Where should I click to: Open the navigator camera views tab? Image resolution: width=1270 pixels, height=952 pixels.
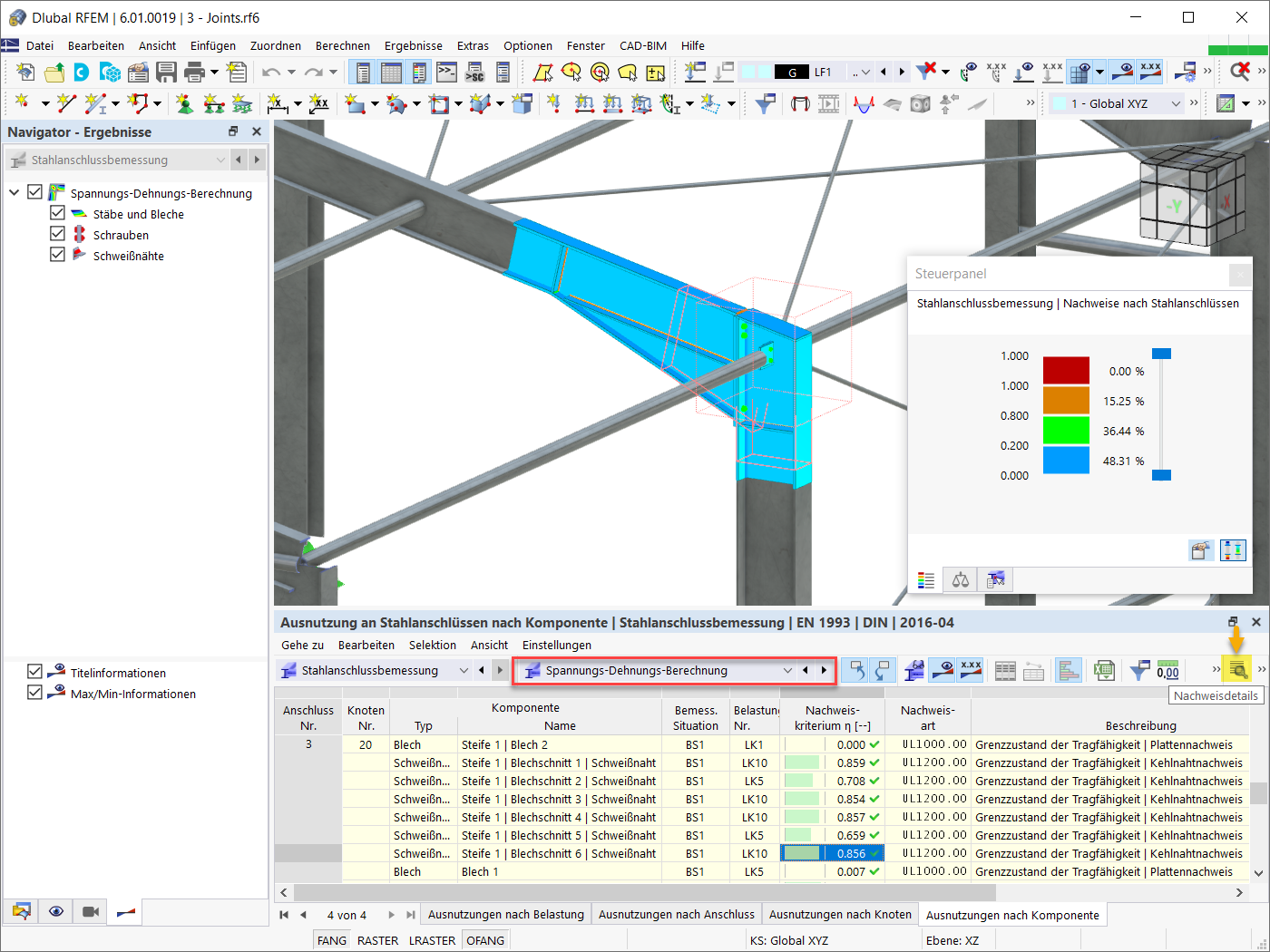point(90,911)
